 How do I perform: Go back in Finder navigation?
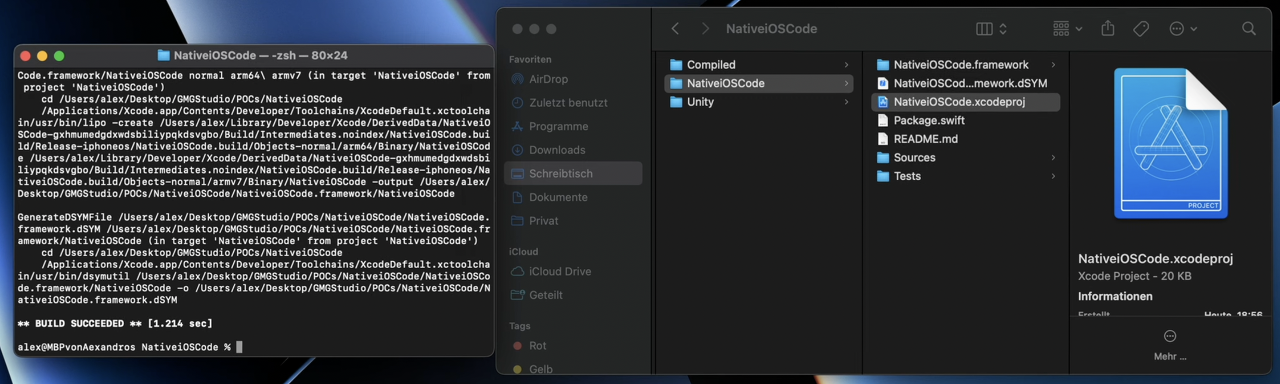[676, 29]
